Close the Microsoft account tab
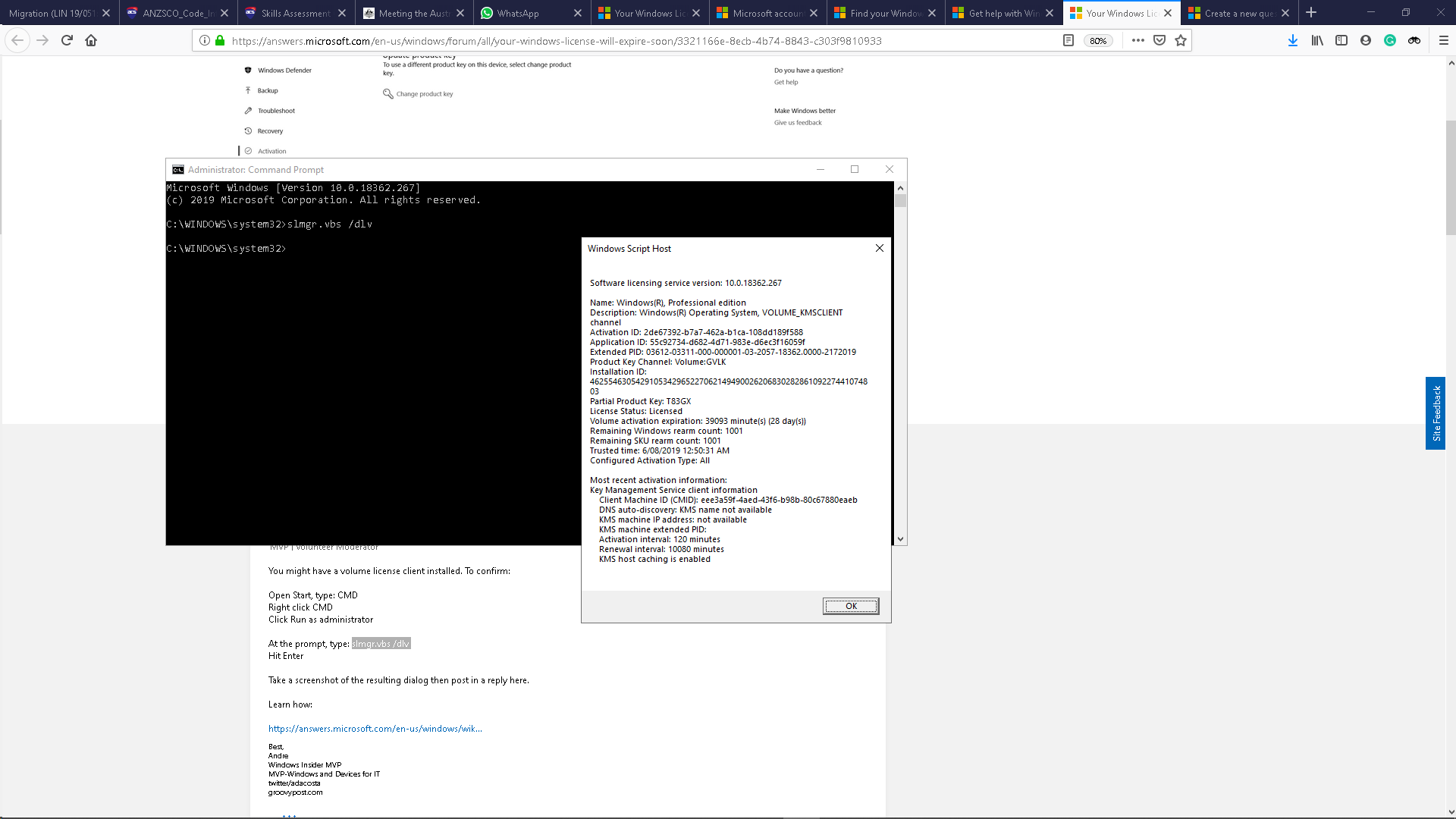Image resolution: width=1456 pixels, height=819 pixels. click(x=814, y=13)
